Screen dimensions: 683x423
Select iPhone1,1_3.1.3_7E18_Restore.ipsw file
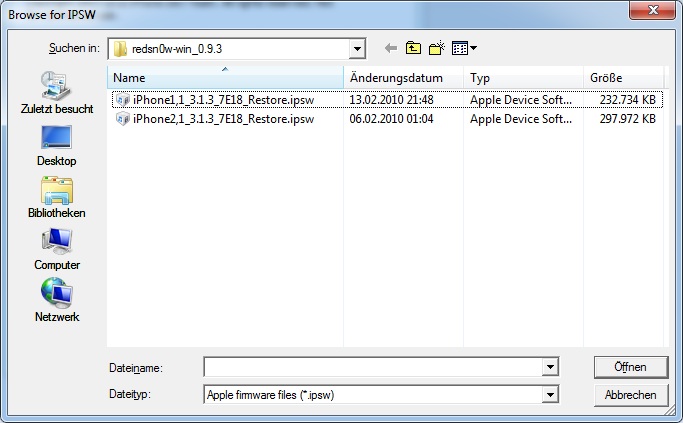[x=216, y=100]
